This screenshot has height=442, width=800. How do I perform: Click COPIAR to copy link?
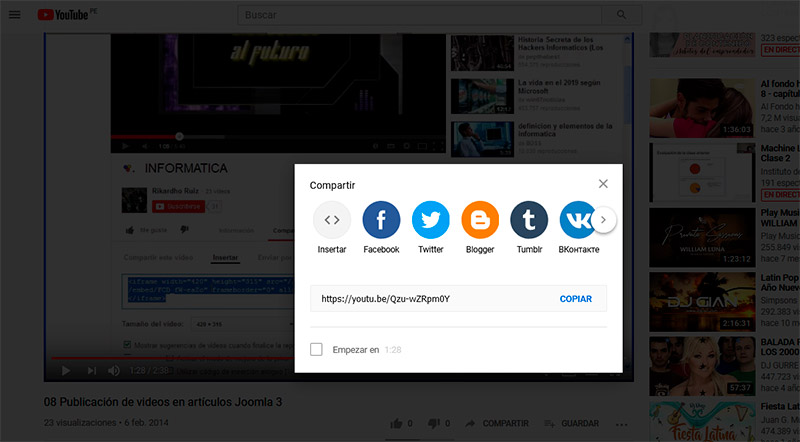click(x=576, y=299)
